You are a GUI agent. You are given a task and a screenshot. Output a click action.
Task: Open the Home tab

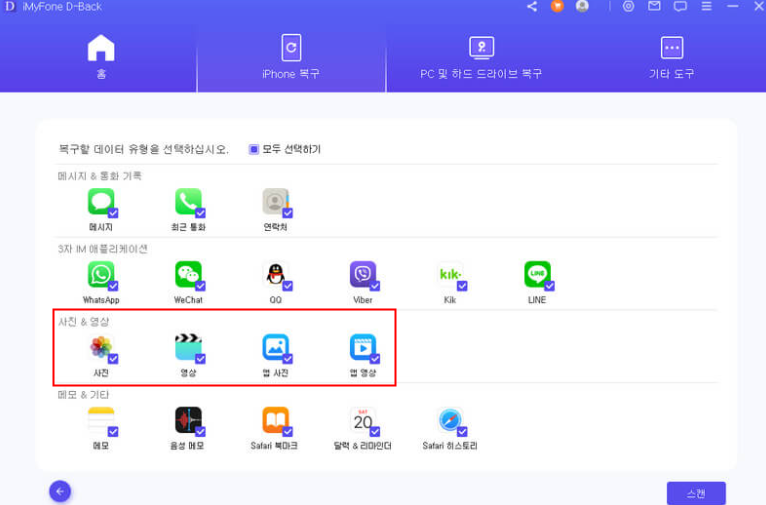click(x=101, y=56)
